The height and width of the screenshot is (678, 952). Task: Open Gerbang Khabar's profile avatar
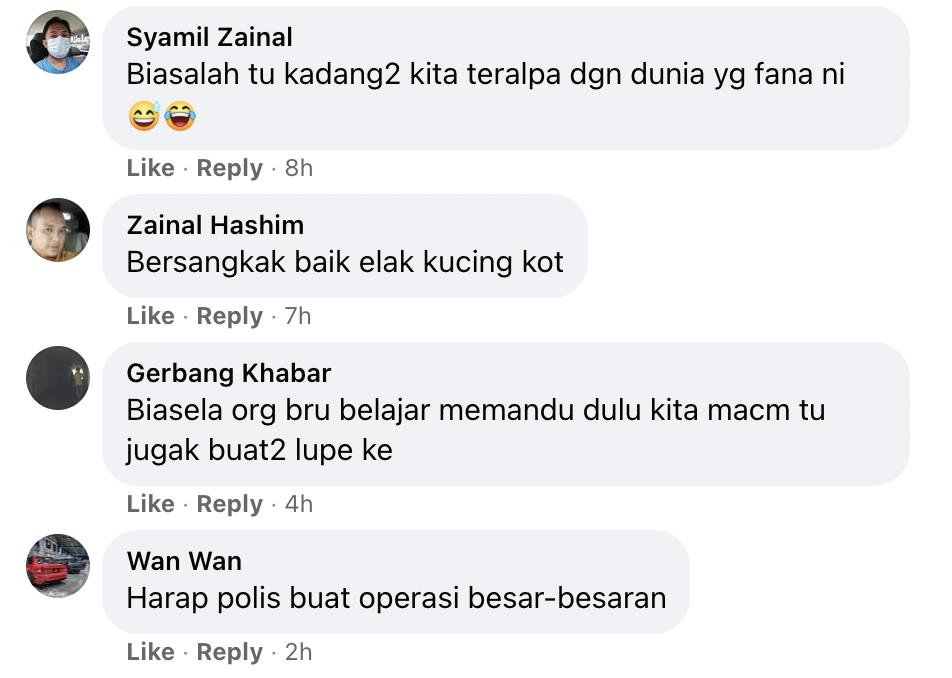coord(58,378)
